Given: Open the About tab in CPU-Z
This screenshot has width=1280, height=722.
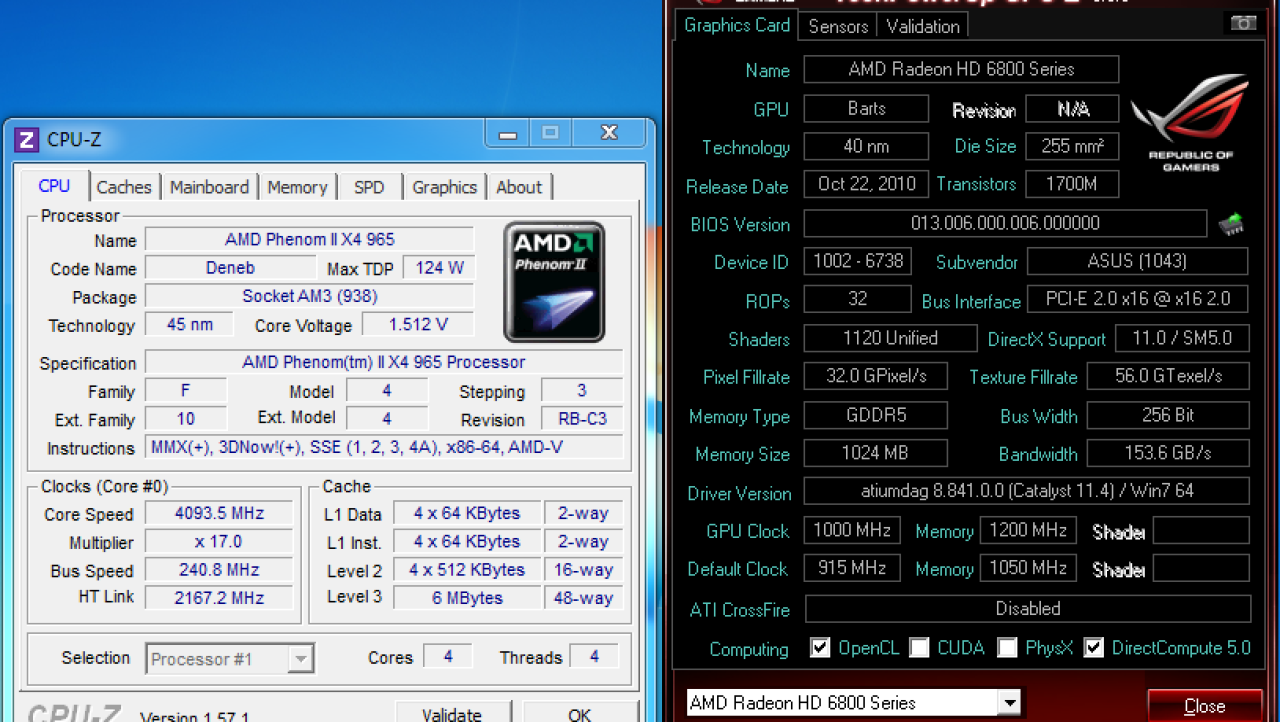Looking at the screenshot, I should [519, 187].
